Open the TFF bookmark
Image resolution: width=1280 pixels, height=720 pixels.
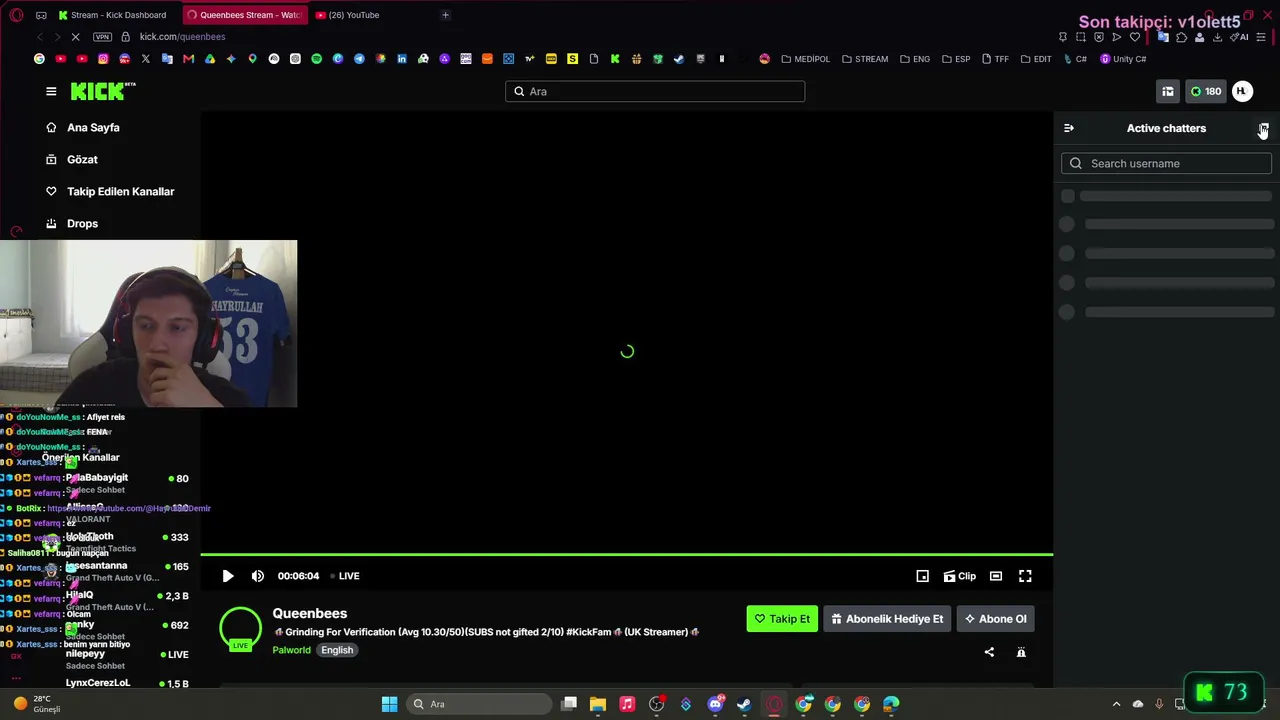pos(995,59)
